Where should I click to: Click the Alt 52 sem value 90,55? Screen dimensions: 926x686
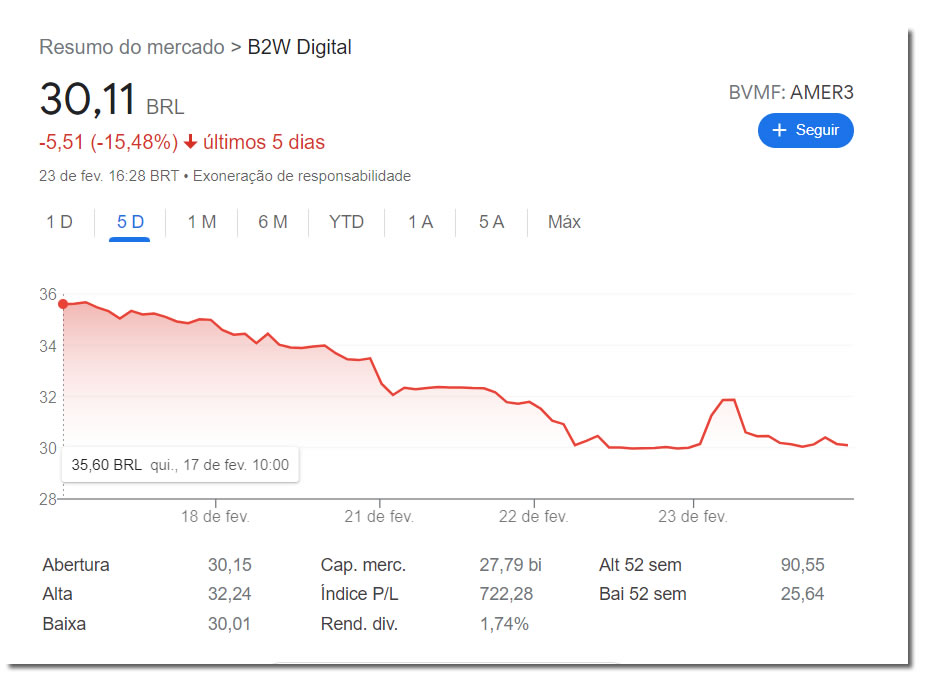(x=802, y=565)
